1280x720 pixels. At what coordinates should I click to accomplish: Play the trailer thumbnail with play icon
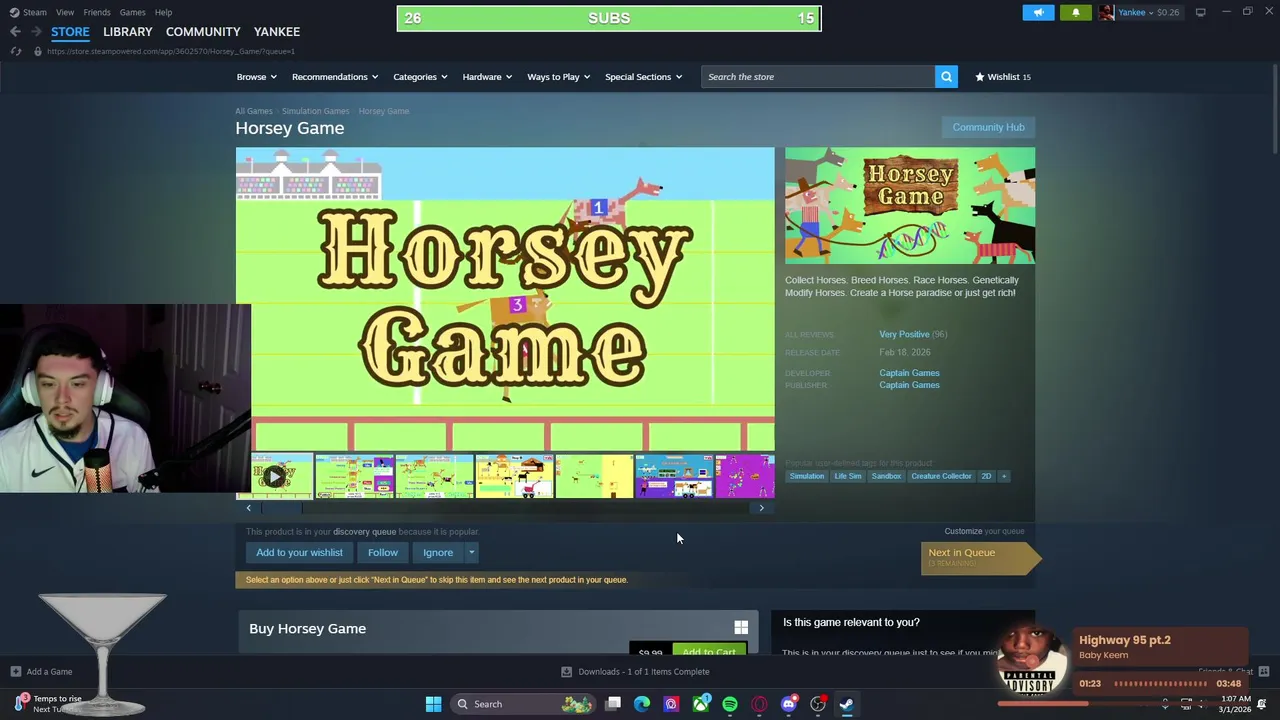[274, 476]
